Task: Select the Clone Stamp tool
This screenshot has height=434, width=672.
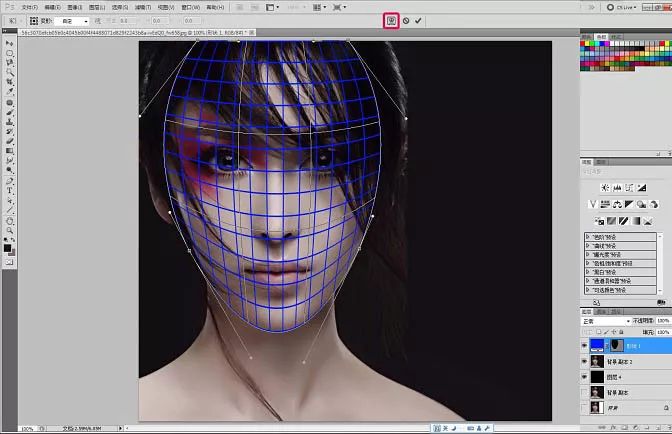Action: [9, 122]
